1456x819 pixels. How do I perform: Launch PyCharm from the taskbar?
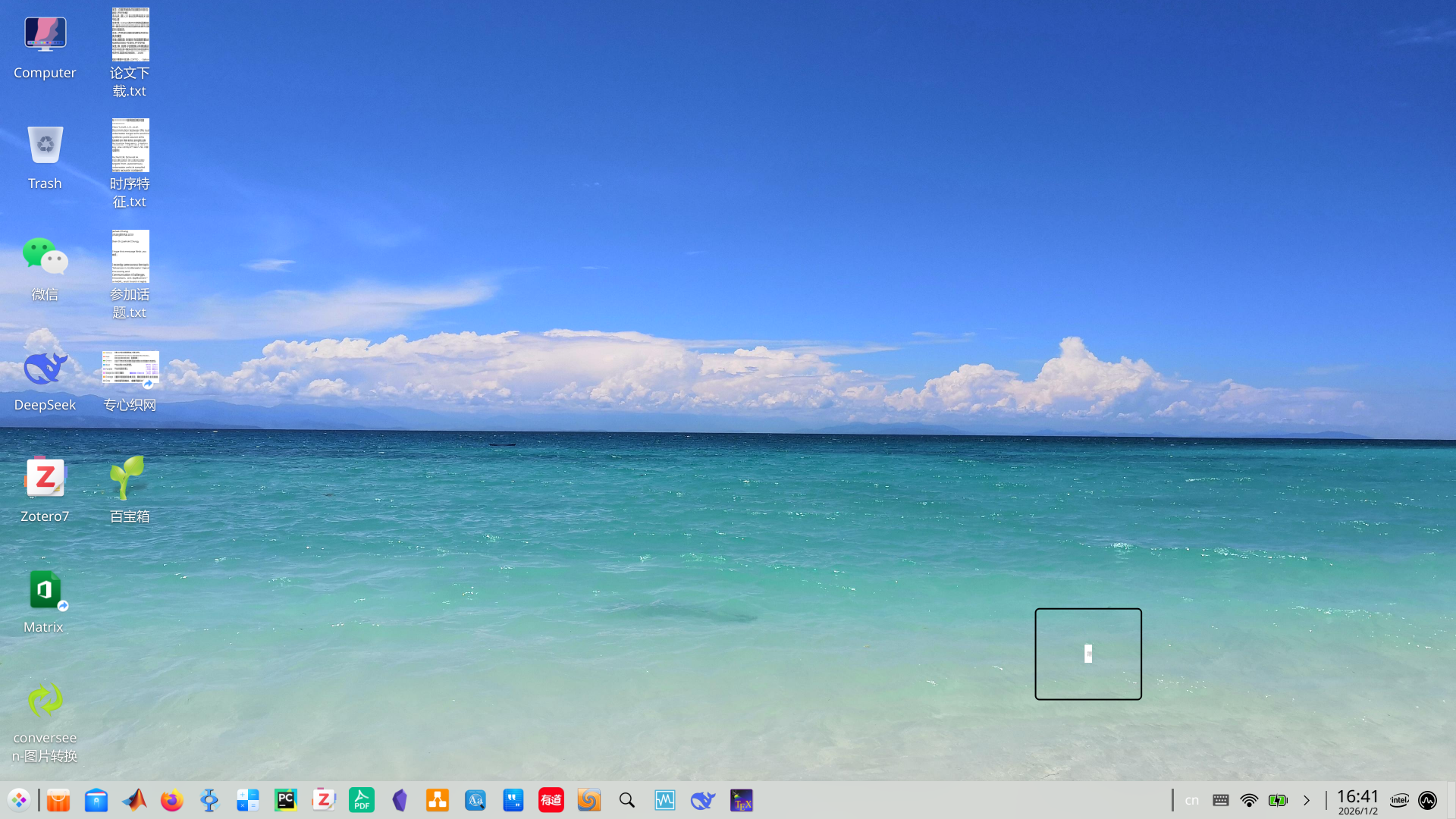[x=286, y=800]
